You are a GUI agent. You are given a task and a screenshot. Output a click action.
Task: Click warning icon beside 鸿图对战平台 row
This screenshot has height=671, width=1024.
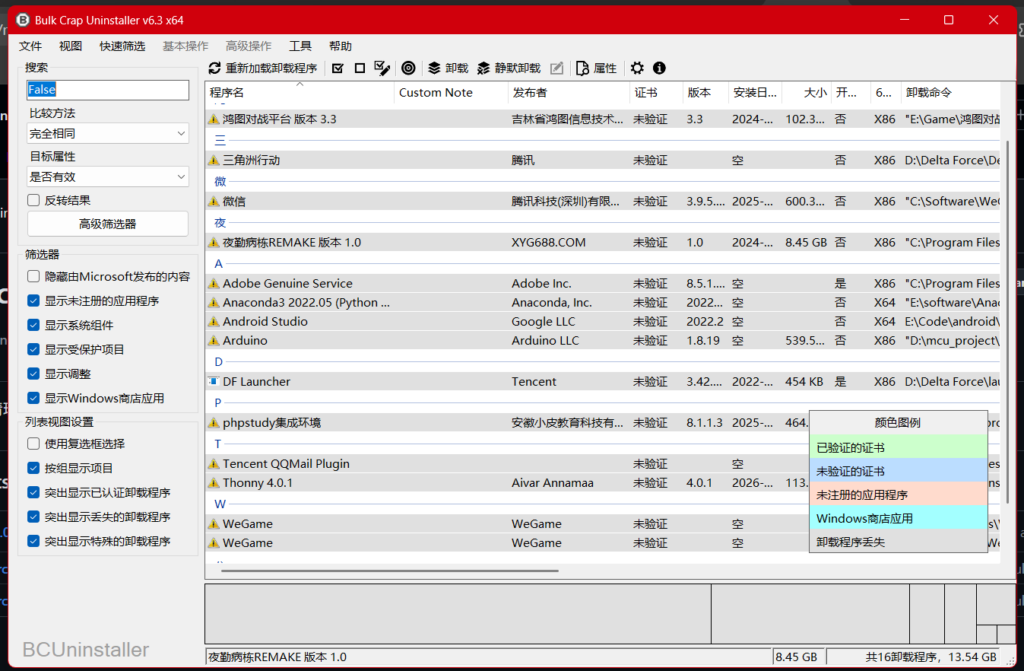[214, 119]
